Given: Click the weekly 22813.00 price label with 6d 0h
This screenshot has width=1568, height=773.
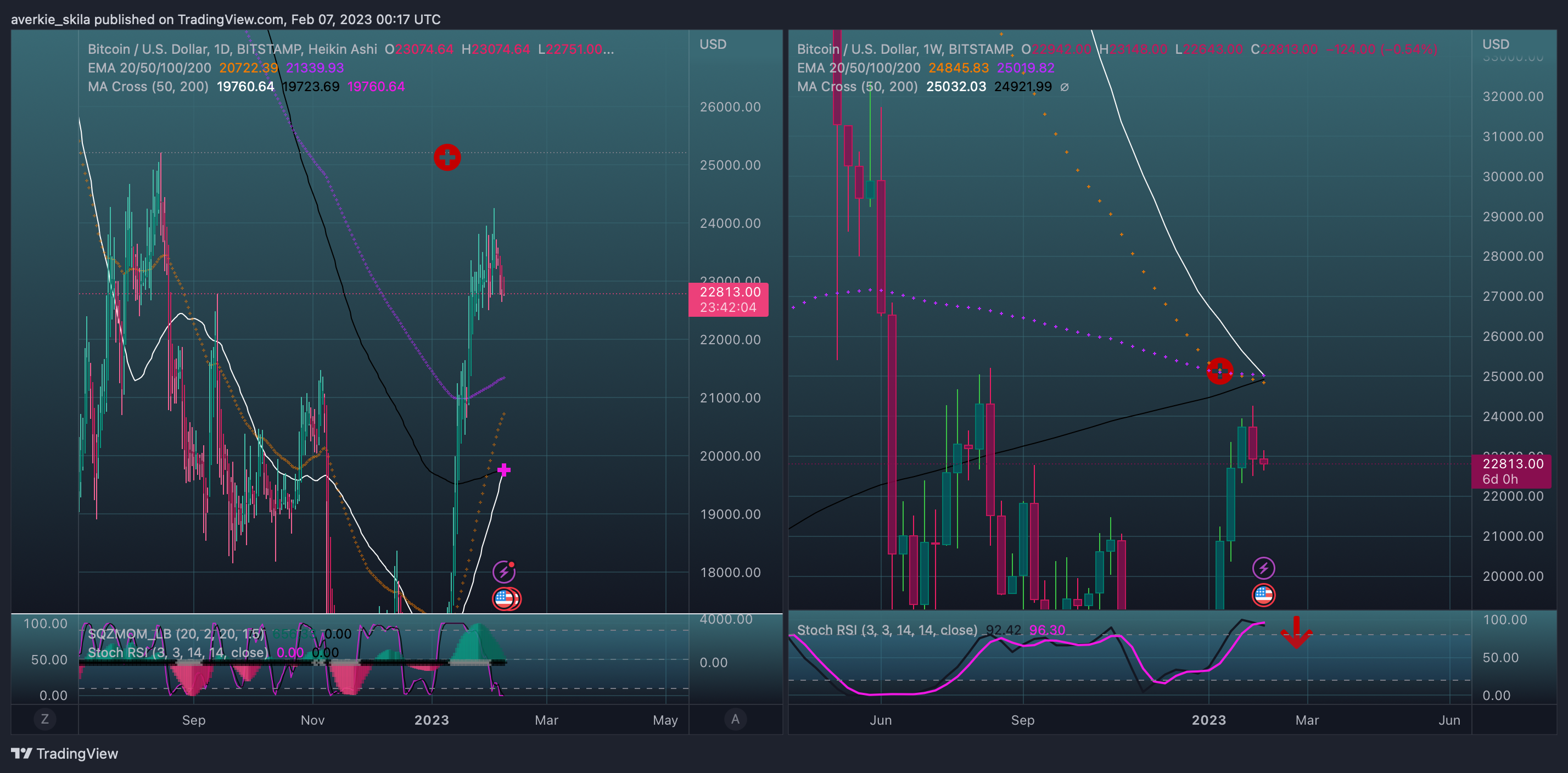Looking at the screenshot, I should (x=1511, y=471).
